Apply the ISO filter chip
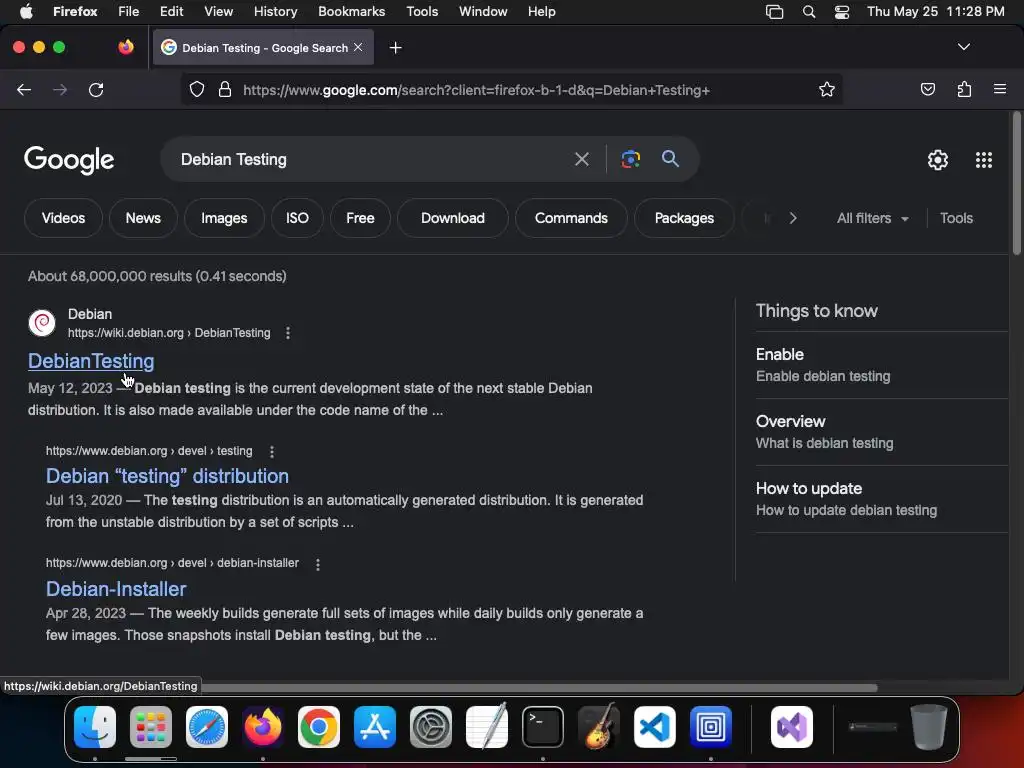This screenshot has height=768, width=1024. (297, 218)
